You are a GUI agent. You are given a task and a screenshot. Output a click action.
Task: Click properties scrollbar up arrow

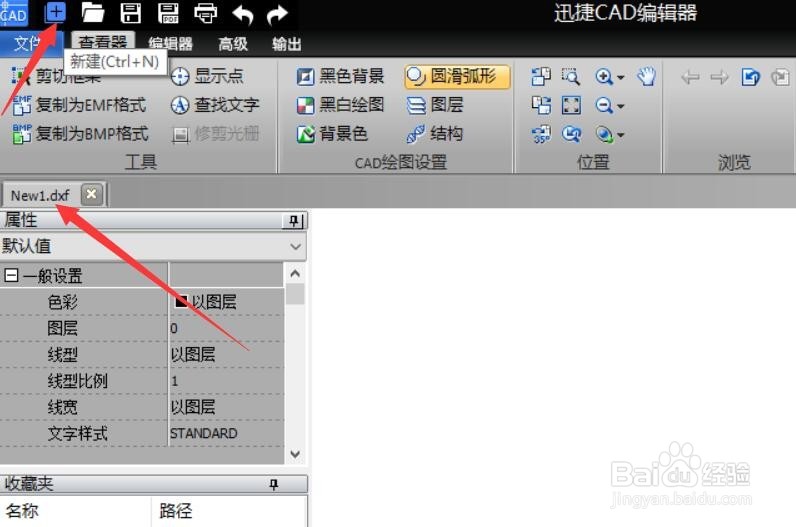(295, 274)
